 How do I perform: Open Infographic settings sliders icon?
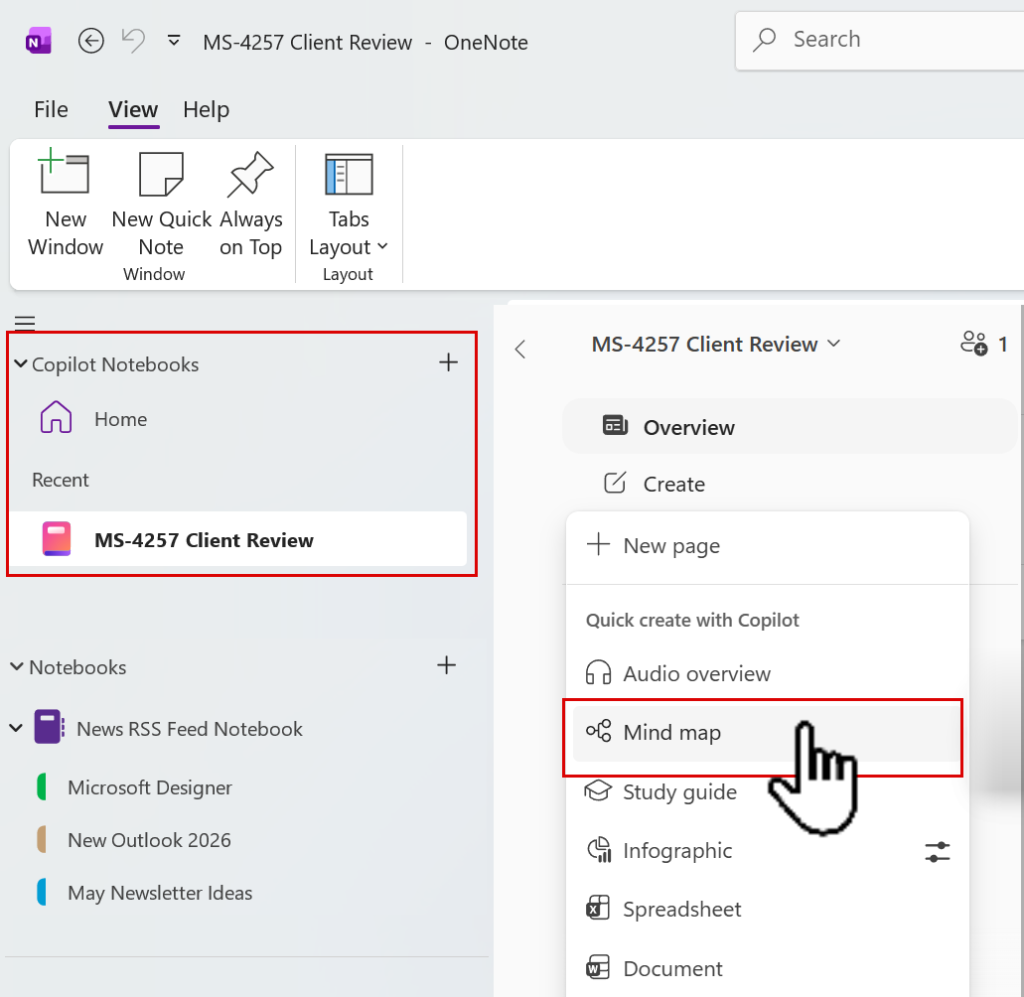[937, 851]
